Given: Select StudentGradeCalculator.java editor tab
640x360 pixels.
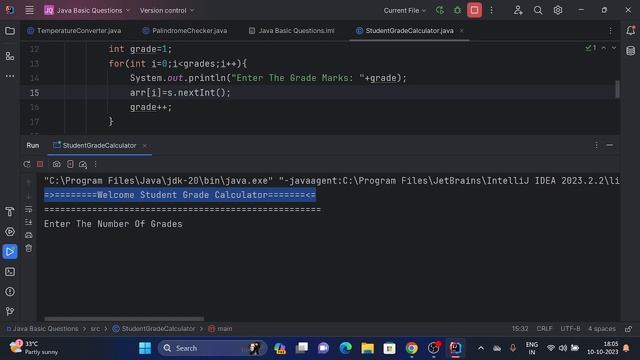Looking at the screenshot, I should (x=409, y=31).
